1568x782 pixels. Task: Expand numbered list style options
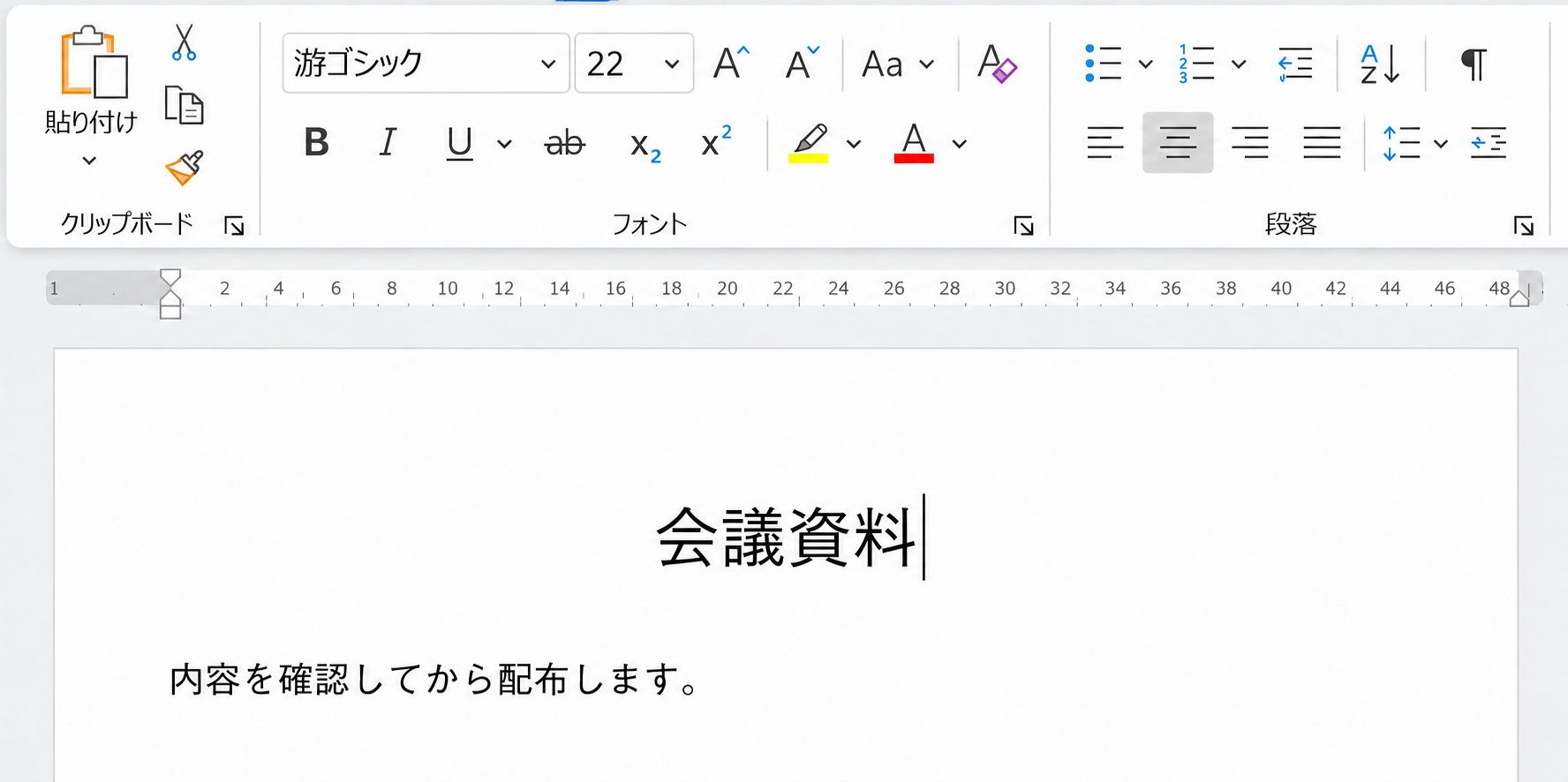1239,64
